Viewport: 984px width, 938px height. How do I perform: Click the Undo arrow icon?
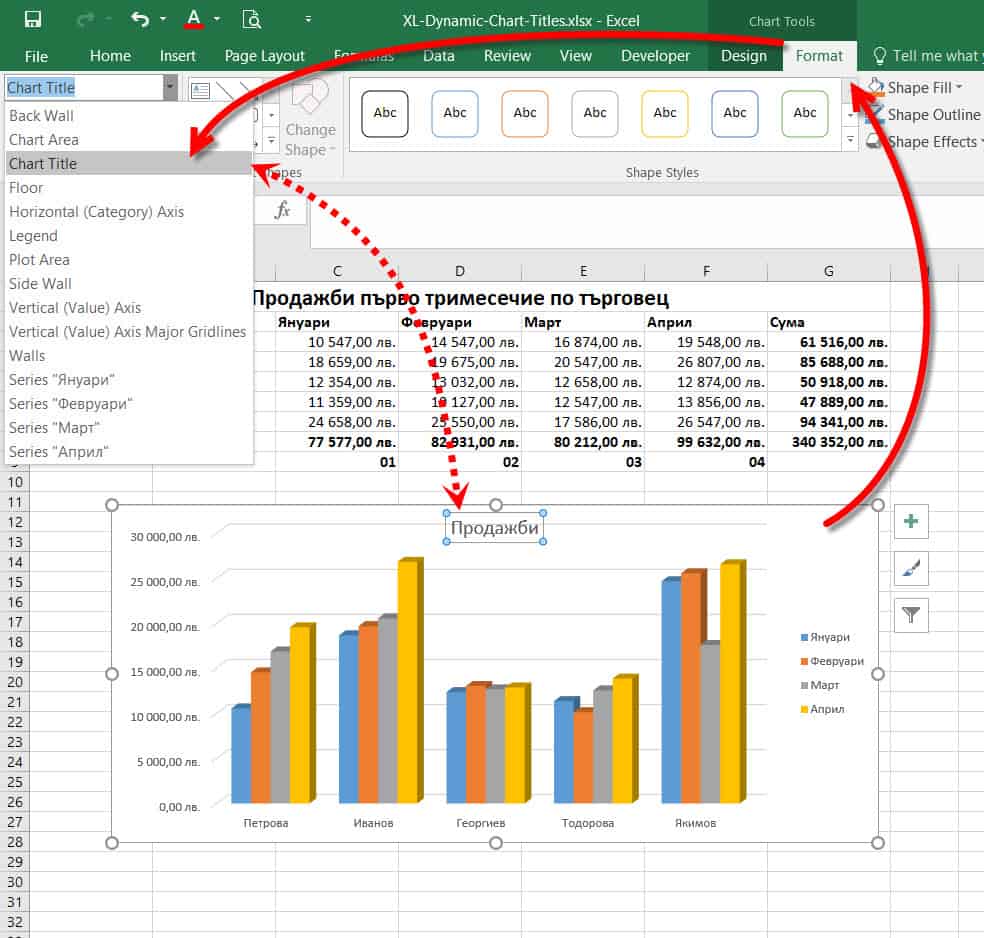coord(139,19)
